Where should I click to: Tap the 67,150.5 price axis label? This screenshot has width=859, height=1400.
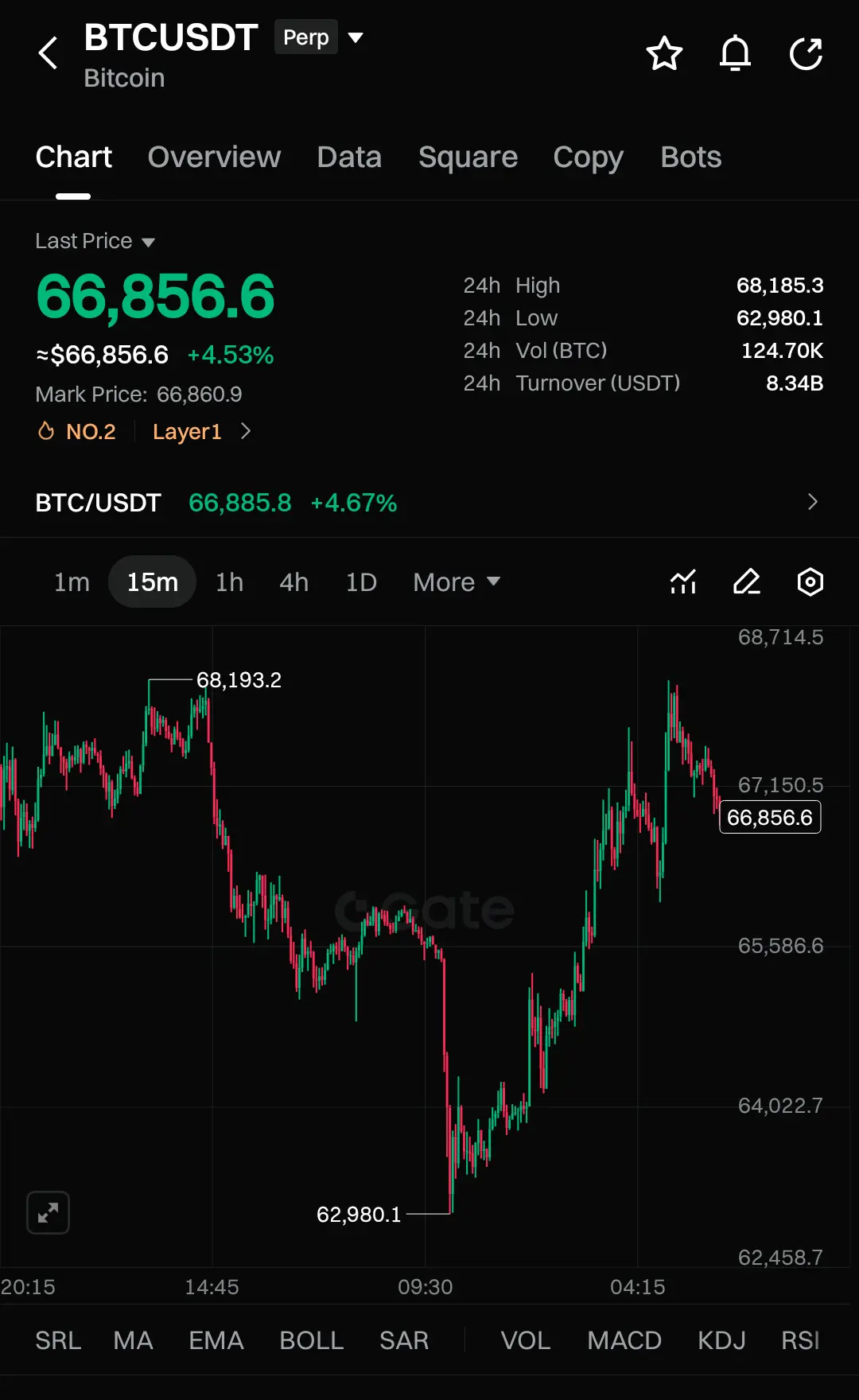pos(781,785)
